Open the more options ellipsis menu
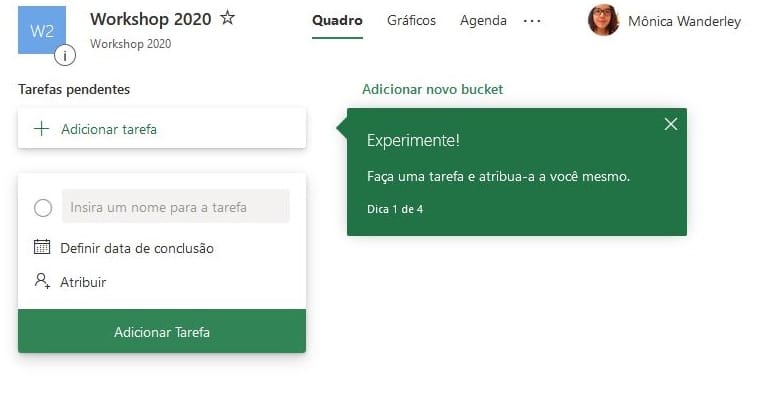Viewport: 763px width, 418px height. pyautogui.click(x=532, y=21)
